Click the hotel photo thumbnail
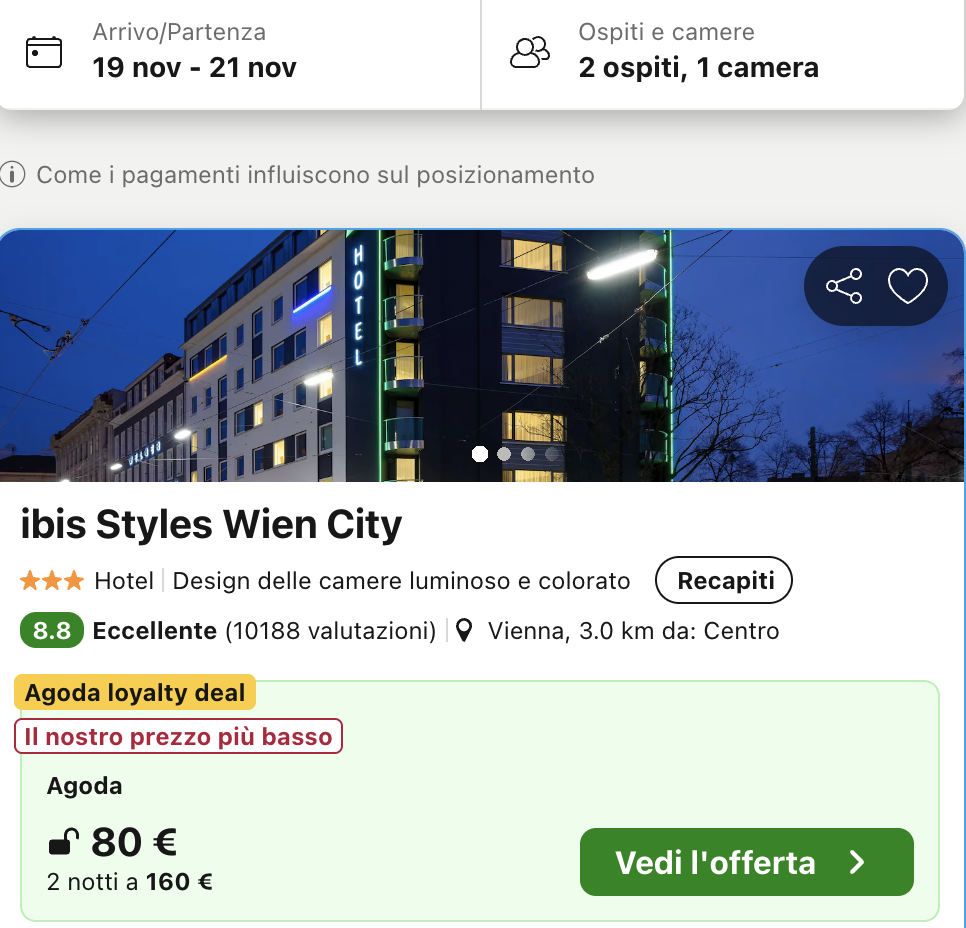Viewport: 966px width, 928px height. [400, 355]
